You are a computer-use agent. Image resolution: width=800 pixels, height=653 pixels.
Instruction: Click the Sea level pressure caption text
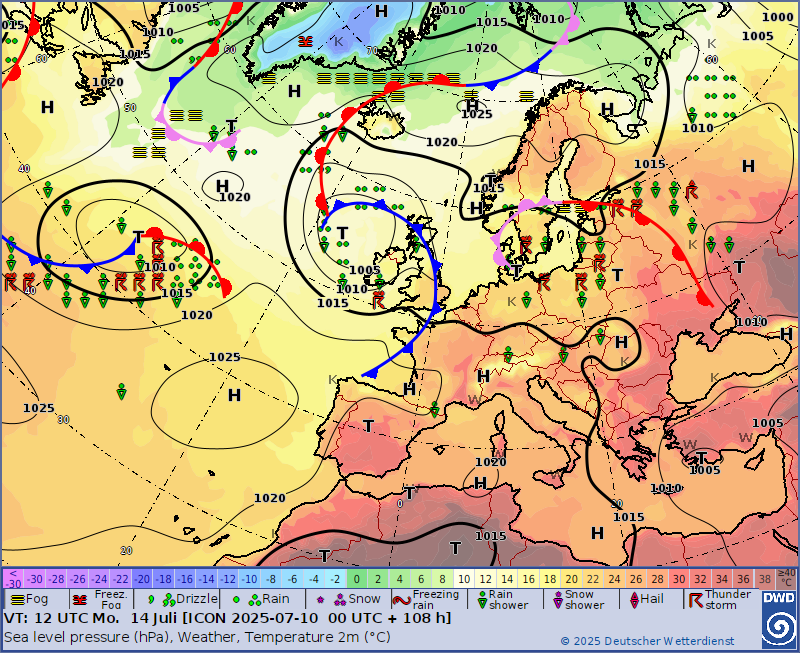tap(196, 637)
